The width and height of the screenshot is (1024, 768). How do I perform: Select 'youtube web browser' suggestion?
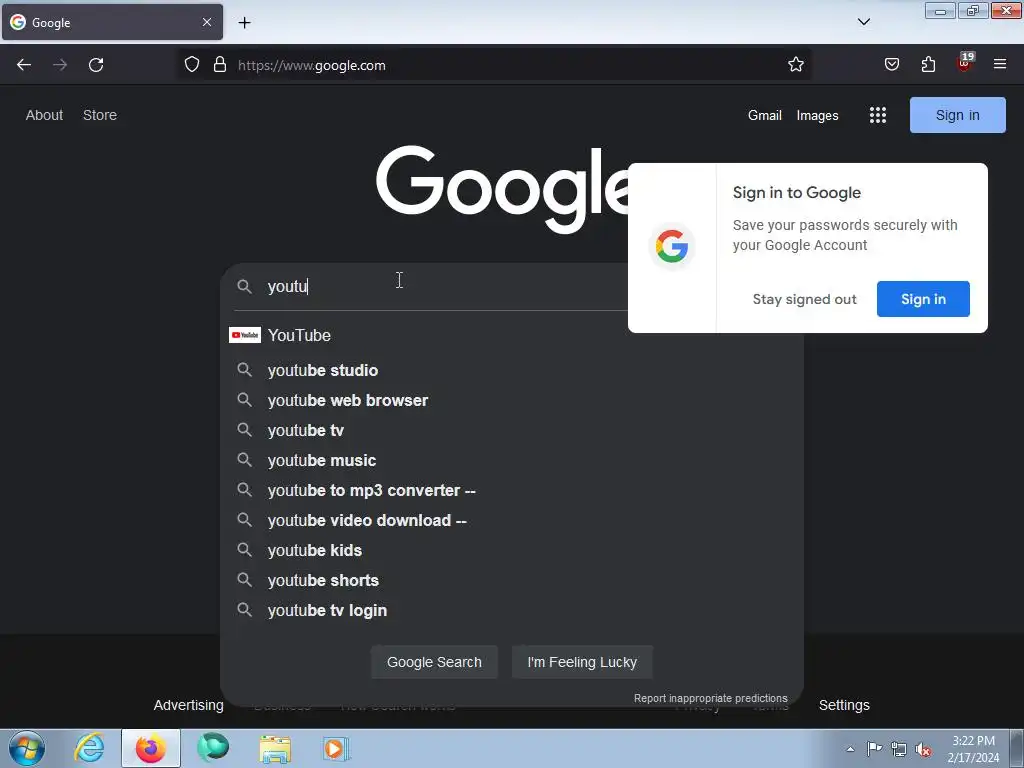(x=511, y=400)
